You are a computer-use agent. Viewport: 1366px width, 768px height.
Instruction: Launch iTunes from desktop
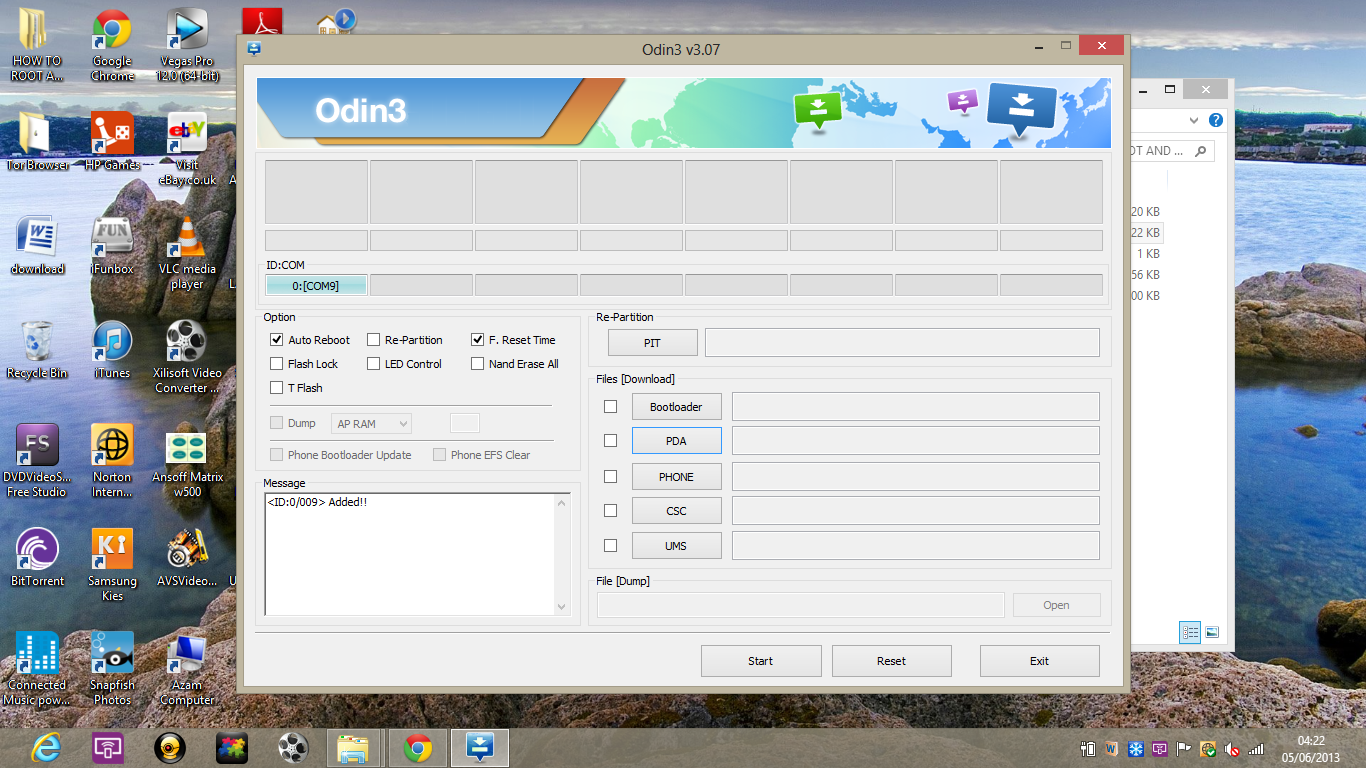[x=112, y=349]
